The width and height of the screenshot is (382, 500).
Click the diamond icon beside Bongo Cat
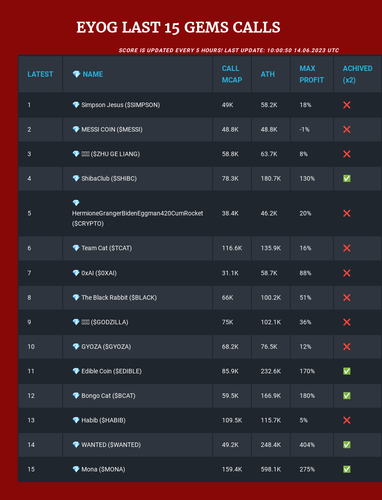point(76,396)
